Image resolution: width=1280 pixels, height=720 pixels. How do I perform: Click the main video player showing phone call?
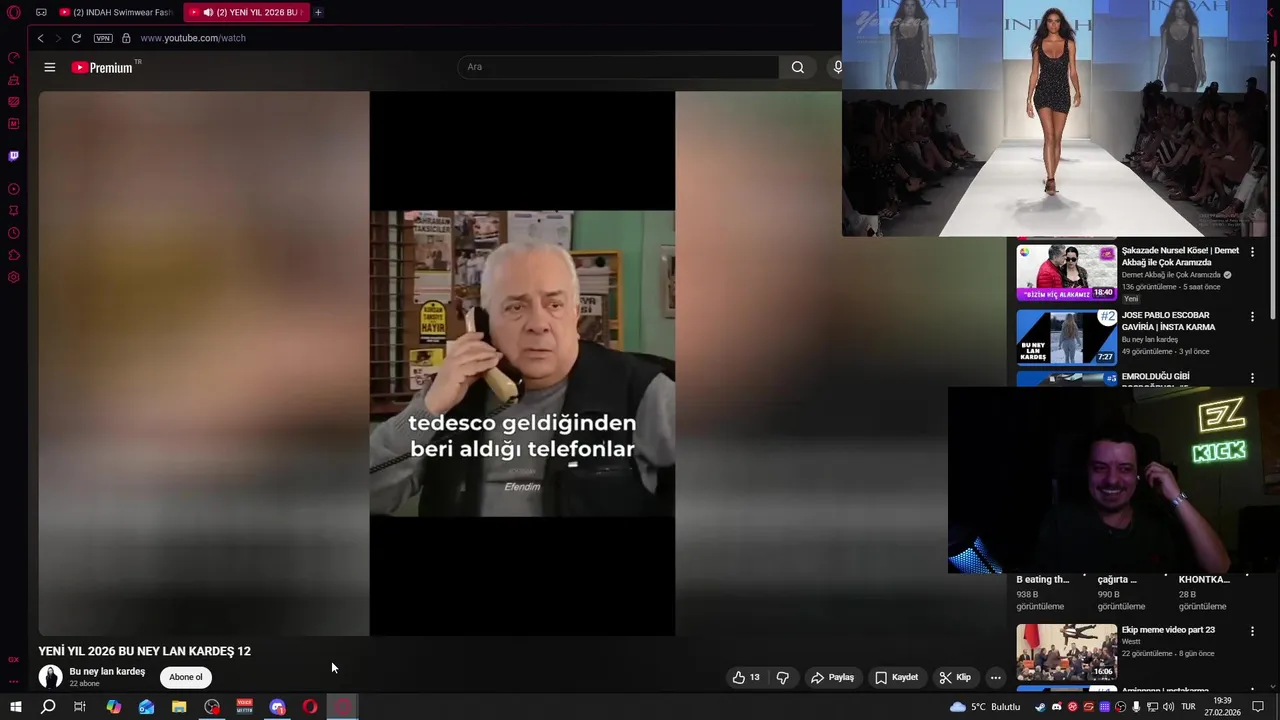[522, 363]
